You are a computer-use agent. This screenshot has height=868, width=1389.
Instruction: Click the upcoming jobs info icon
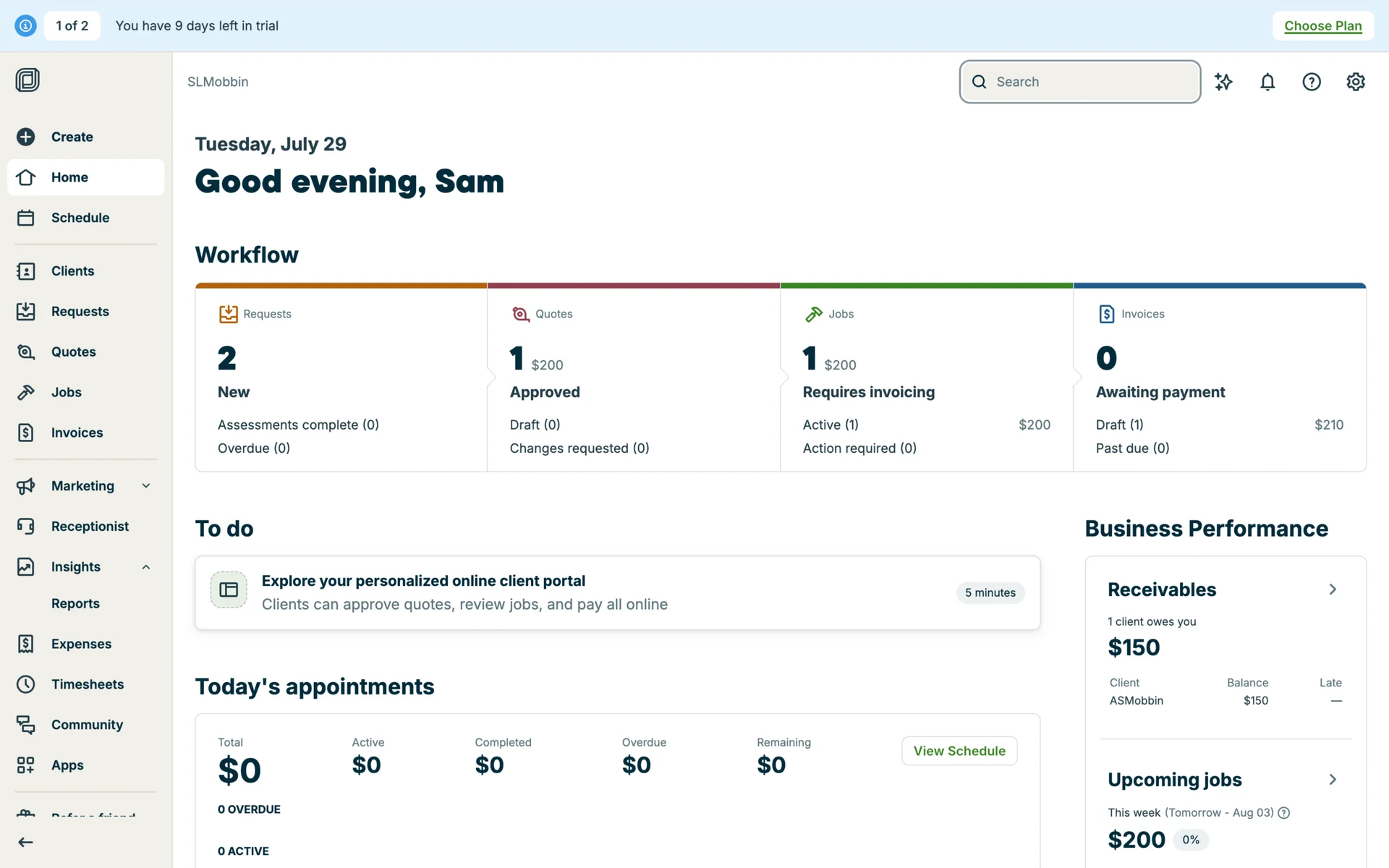tap(1284, 813)
